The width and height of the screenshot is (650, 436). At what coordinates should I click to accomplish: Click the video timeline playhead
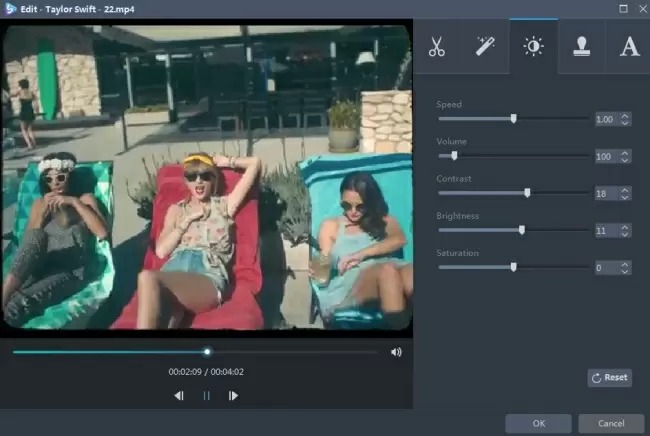(x=207, y=351)
